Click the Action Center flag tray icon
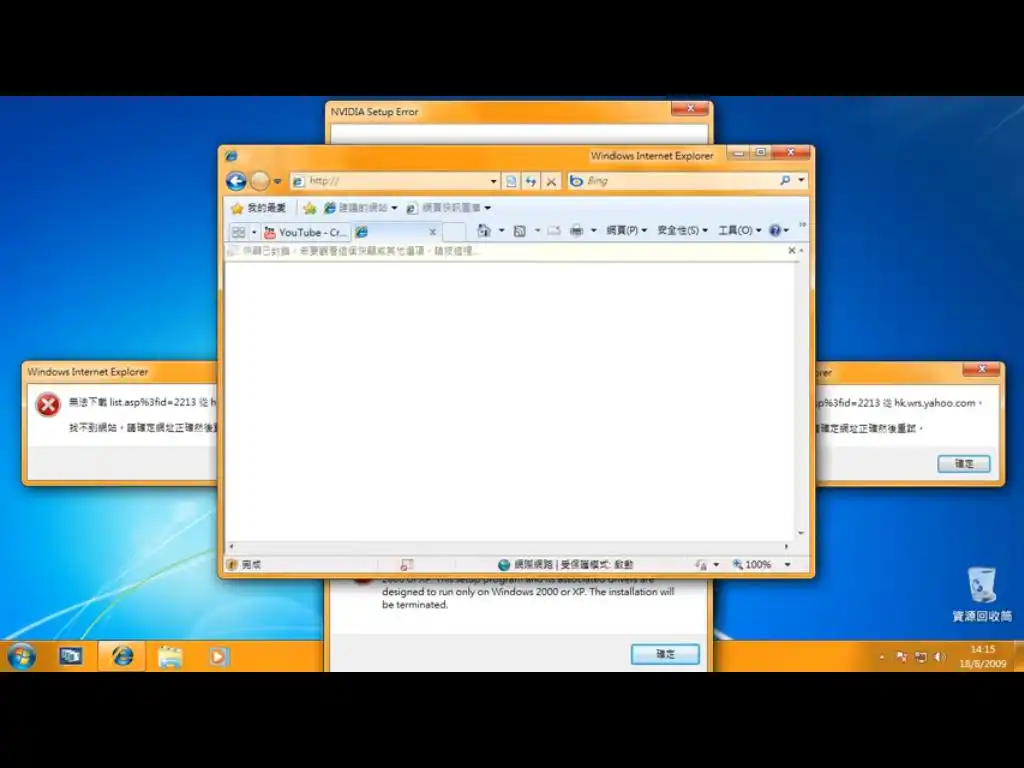1024x768 pixels. tap(902, 657)
